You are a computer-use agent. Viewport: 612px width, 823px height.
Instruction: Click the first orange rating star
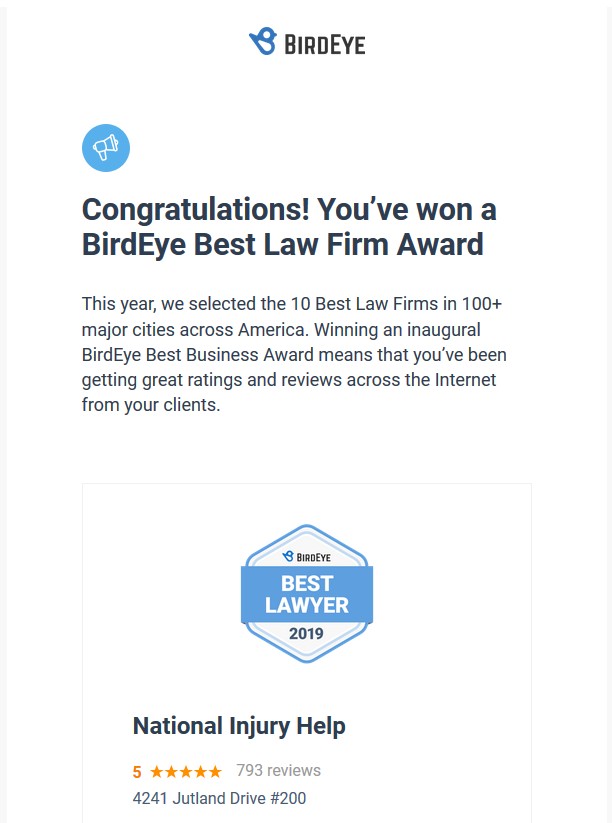coord(156,772)
